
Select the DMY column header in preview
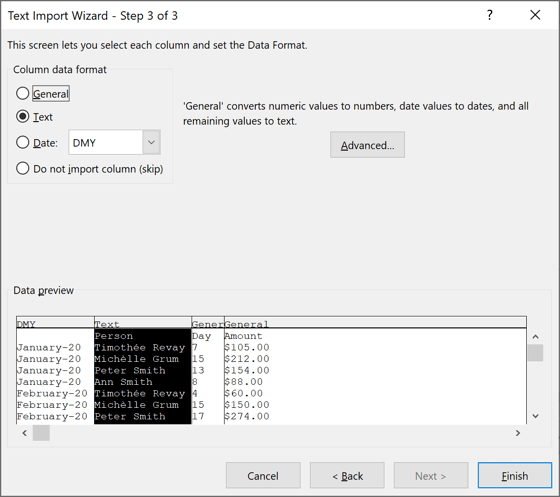pyautogui.click(x=55, y=323)
